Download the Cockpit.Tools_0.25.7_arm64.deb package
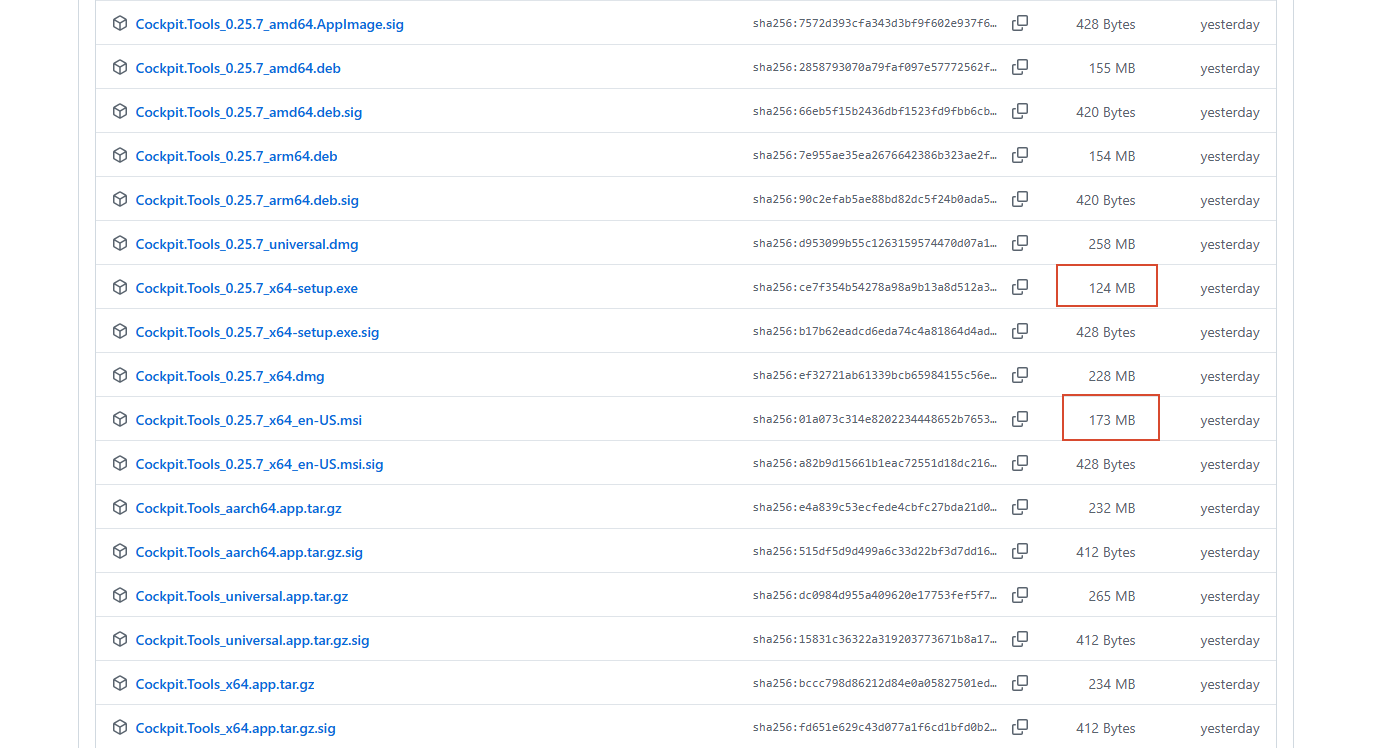 (237, 156)
